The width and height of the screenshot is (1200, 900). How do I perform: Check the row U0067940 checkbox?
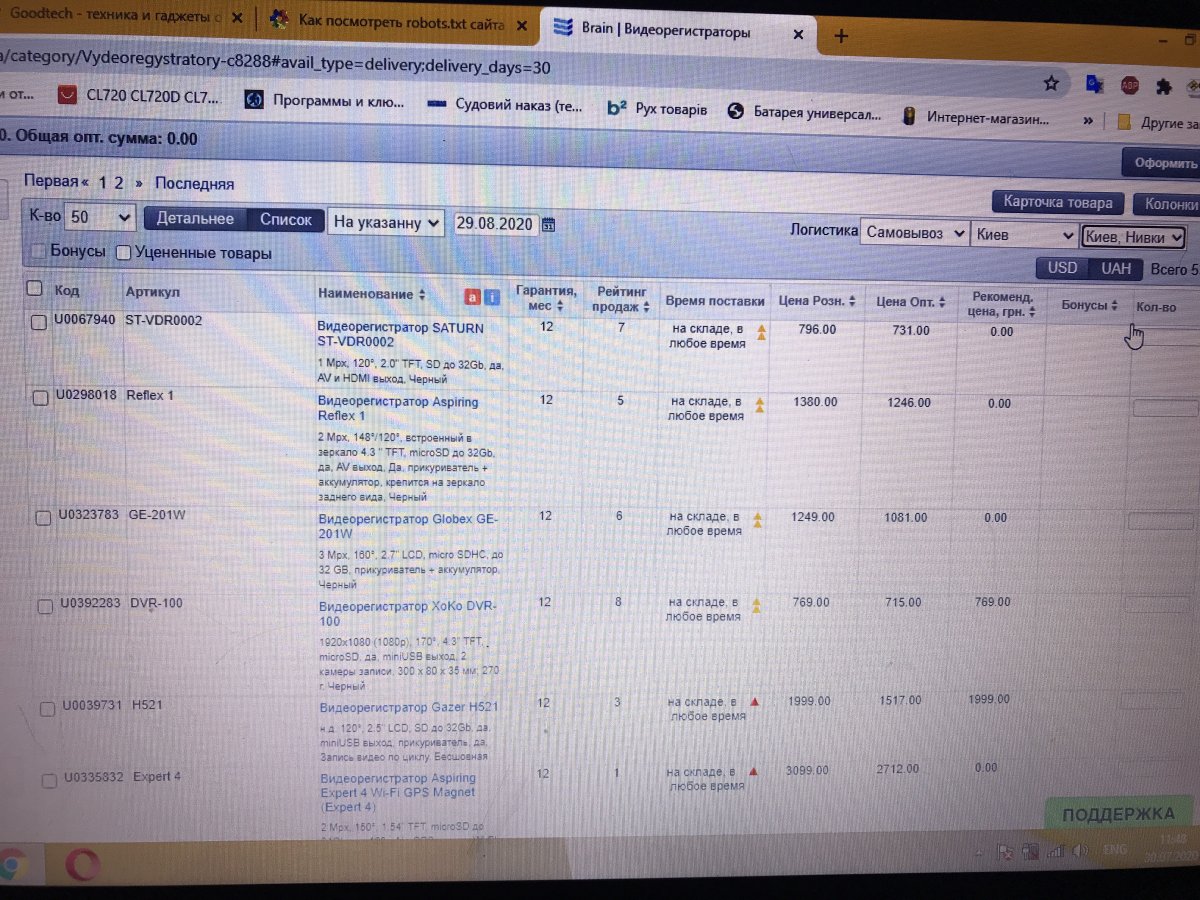point(38,322)
